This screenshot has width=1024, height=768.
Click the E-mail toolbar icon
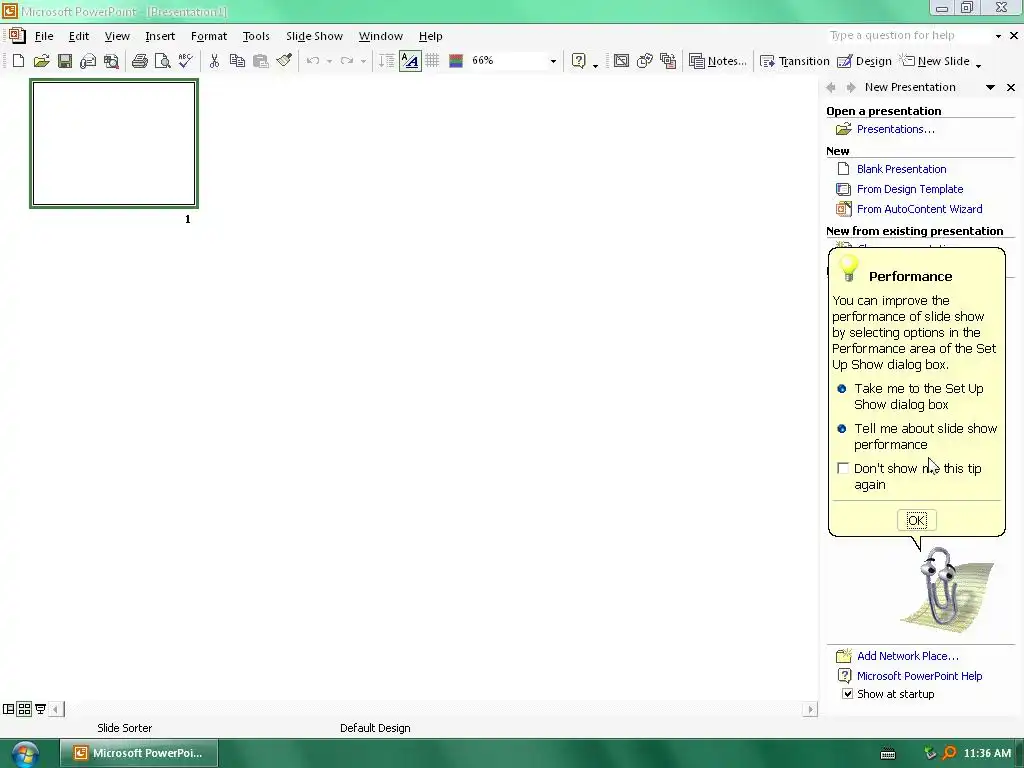click(88, 61)
